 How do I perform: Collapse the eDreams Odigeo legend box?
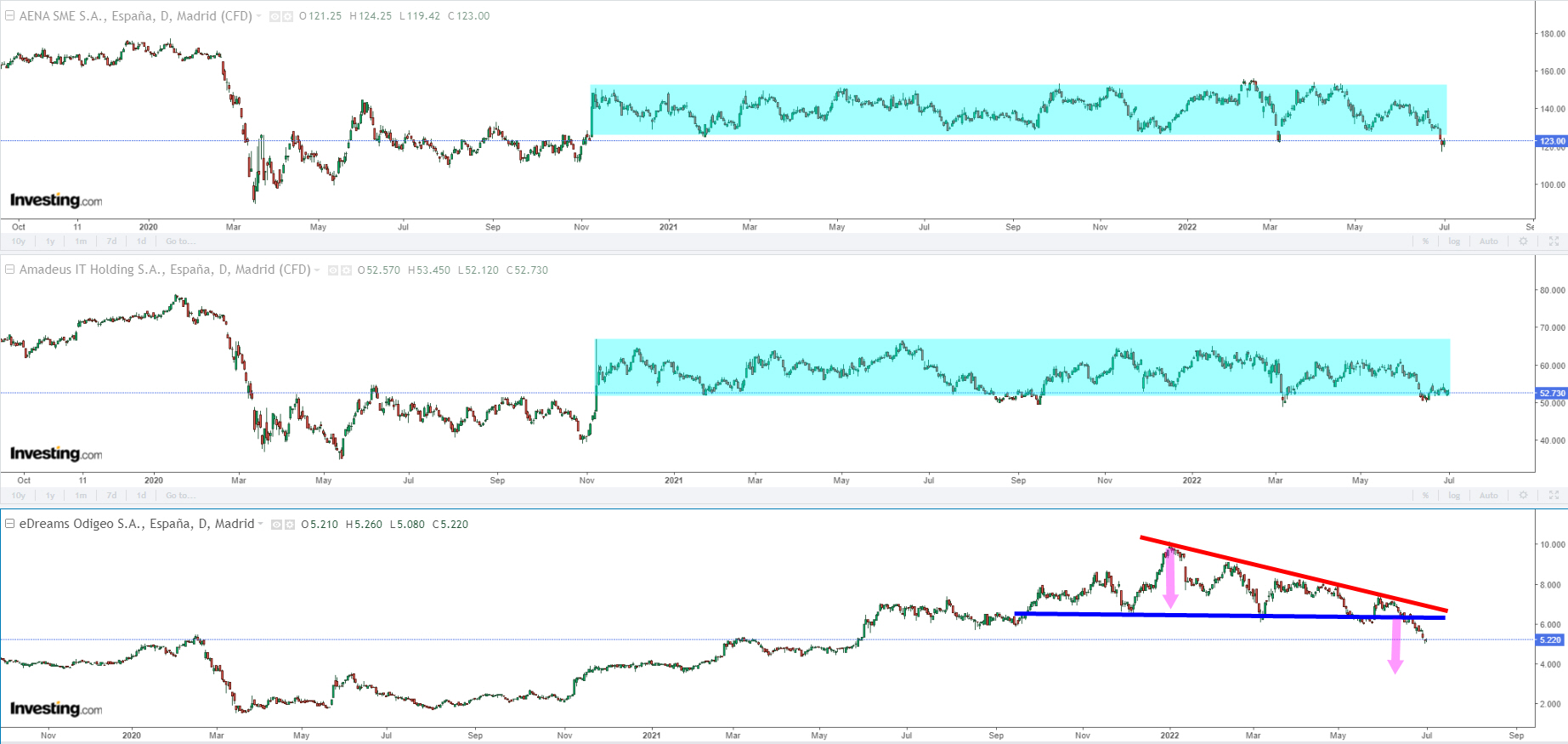(x=10, y=524)
